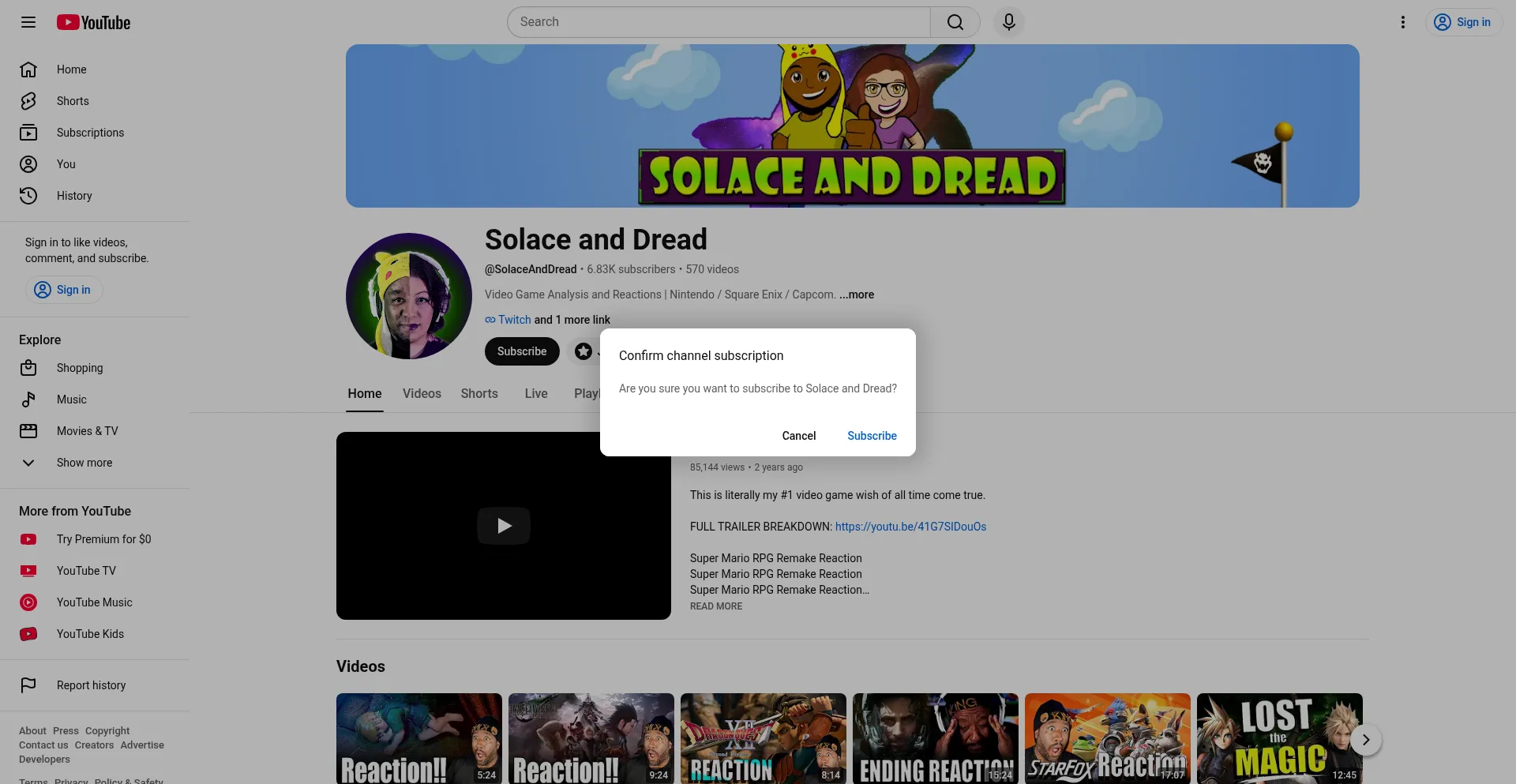Go to the YouTube logo home
Viewport: 1516px width, 784px height.
[x=93, y=22]
